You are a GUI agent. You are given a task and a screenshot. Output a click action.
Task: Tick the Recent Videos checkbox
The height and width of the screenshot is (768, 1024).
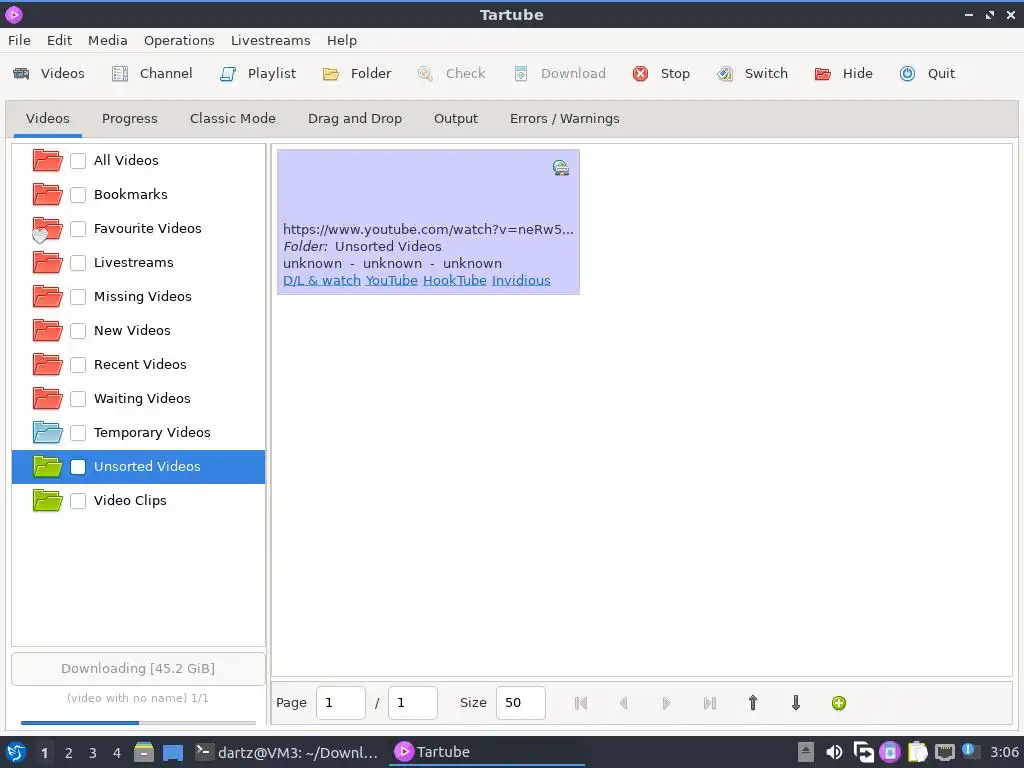tap(78, 364)
